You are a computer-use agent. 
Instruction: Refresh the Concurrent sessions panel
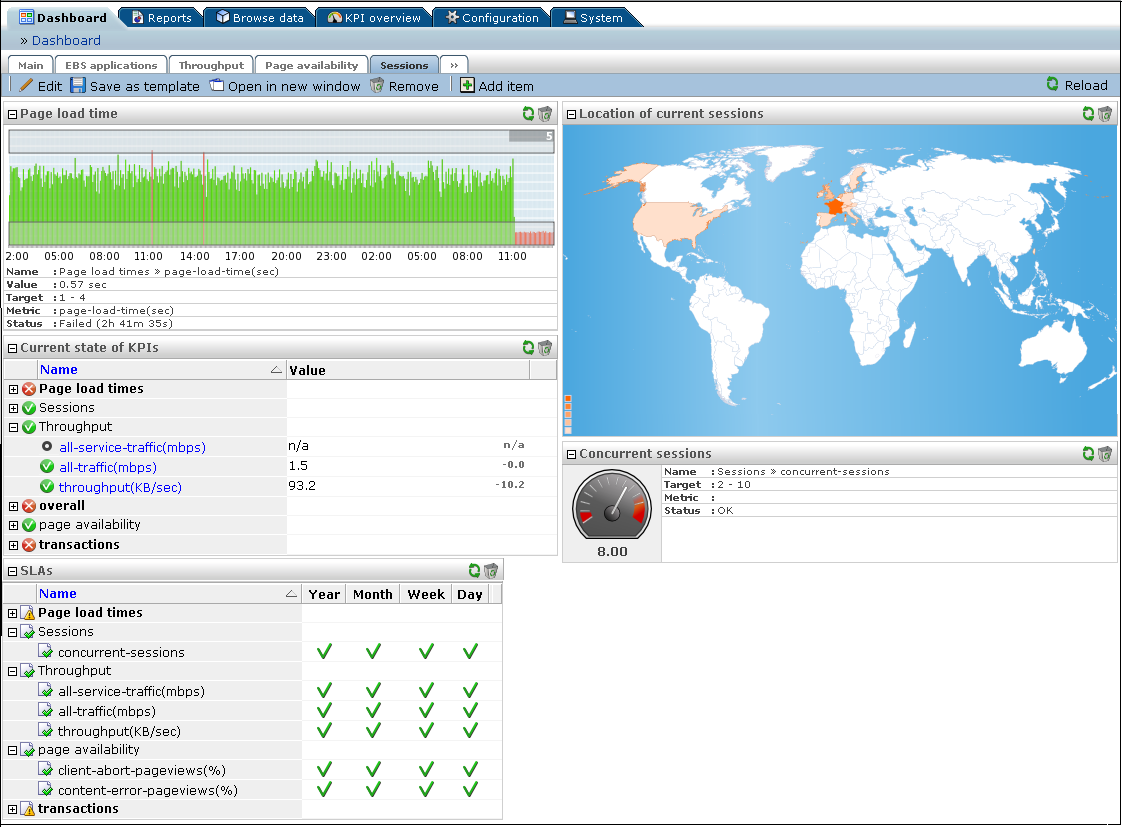[1088, 454]
